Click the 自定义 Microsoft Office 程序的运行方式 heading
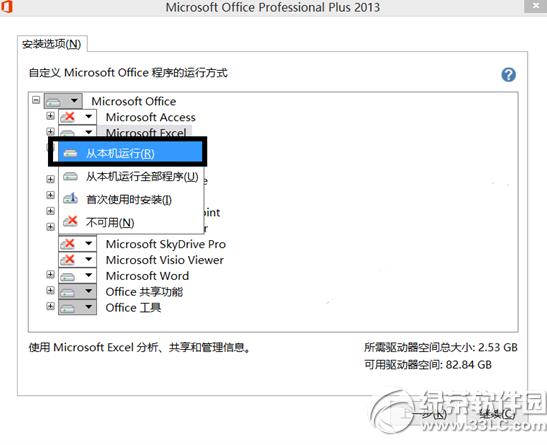The width and height of the screenshot is (547, 445). (x=128, y=73)
